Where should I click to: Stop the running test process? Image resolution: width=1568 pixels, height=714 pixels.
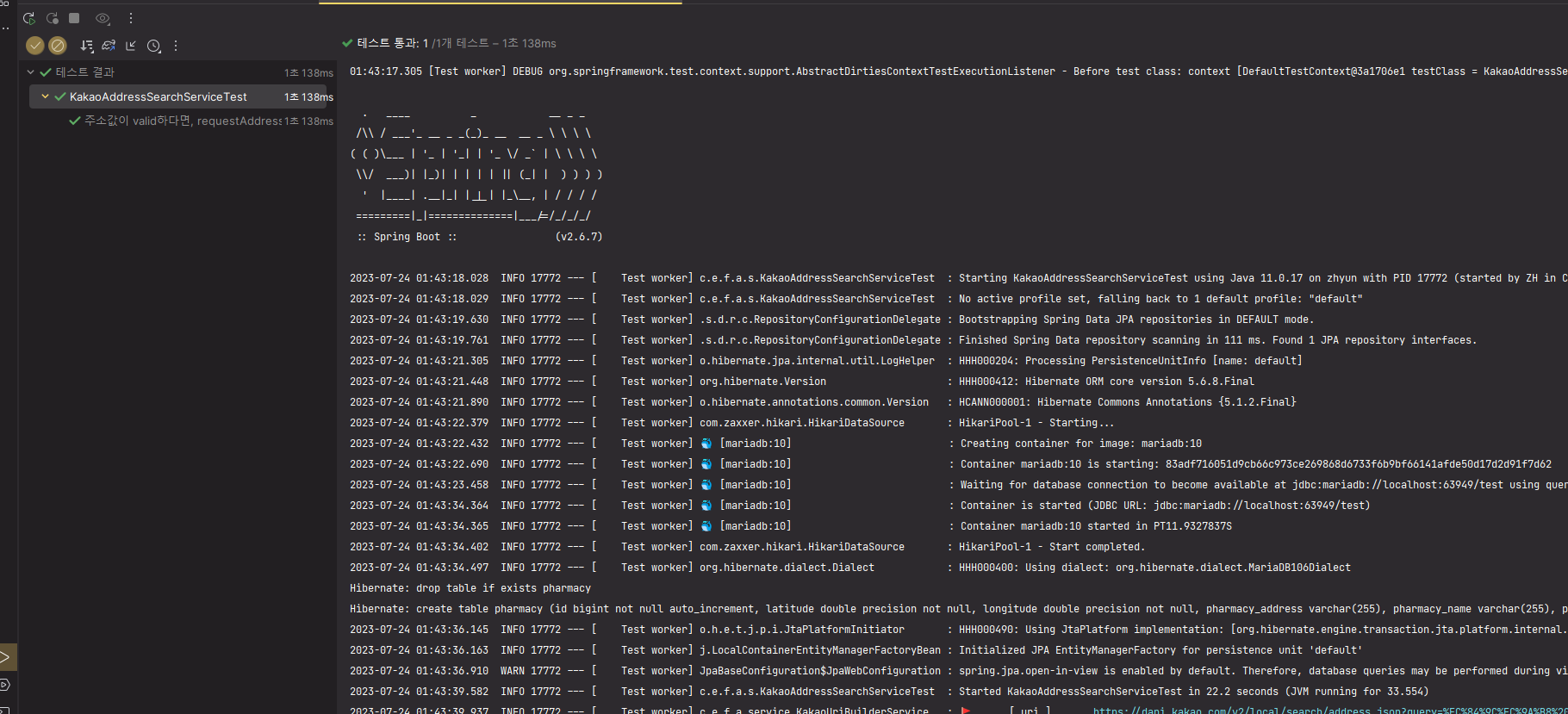(x=74, y=18)
